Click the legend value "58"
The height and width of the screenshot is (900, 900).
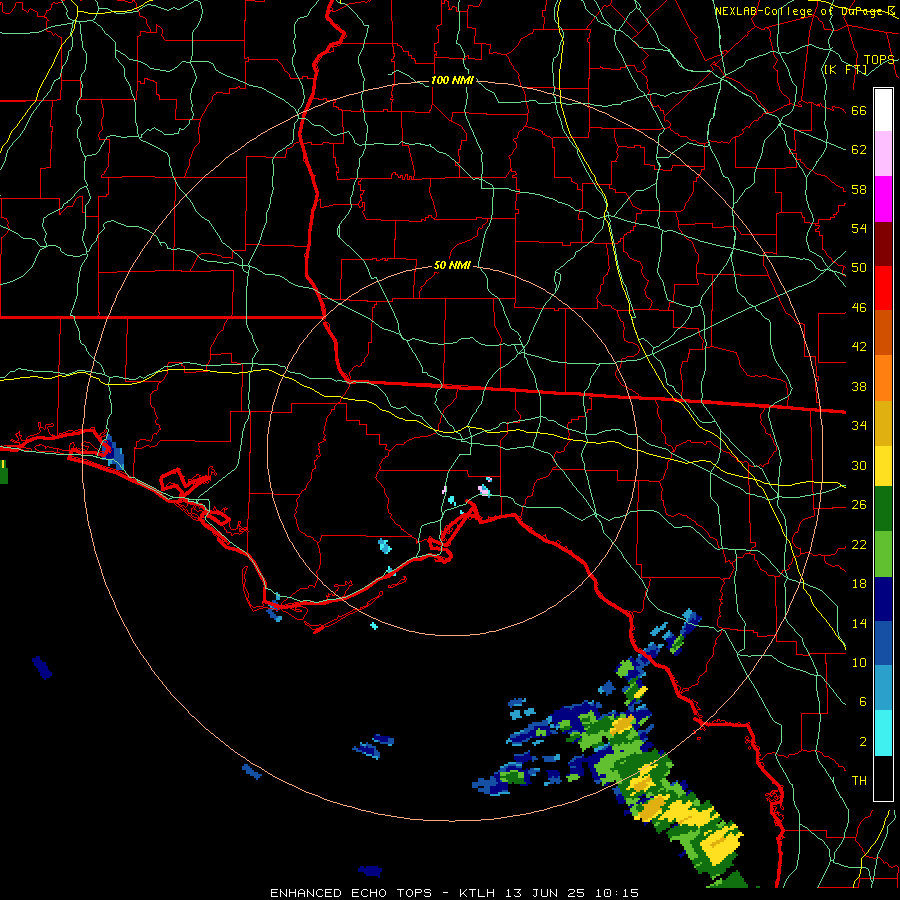[859, 189]
